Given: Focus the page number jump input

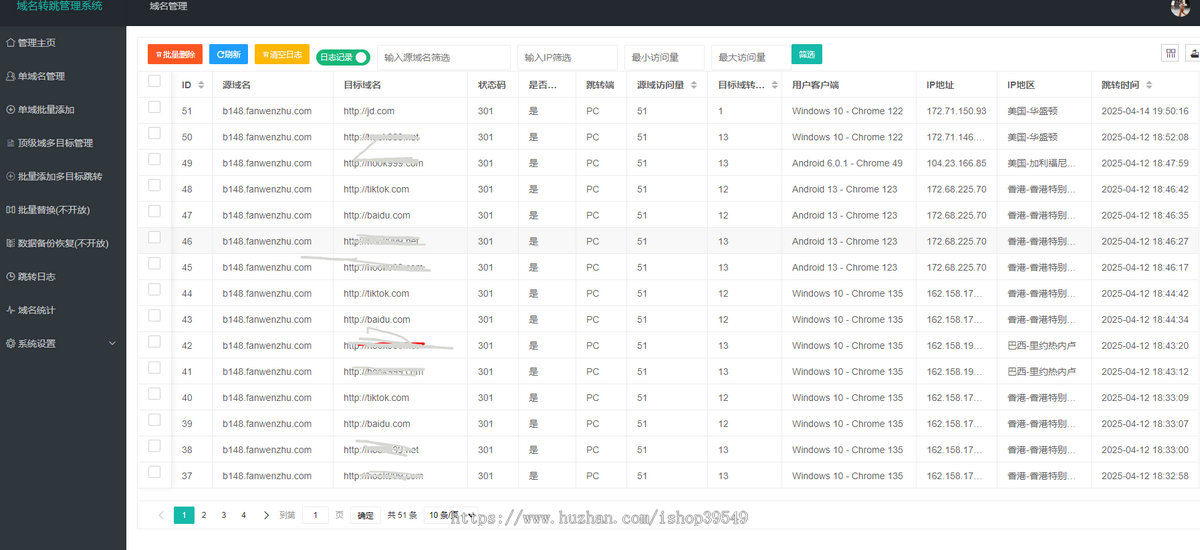Looking at the screenshot, I should point(315,515).
